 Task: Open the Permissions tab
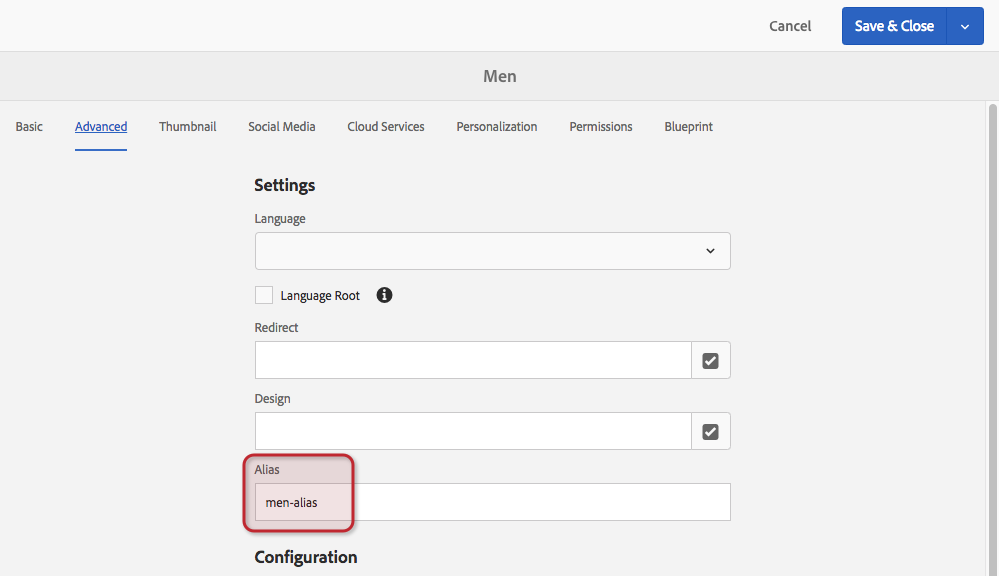pos(601,127)
